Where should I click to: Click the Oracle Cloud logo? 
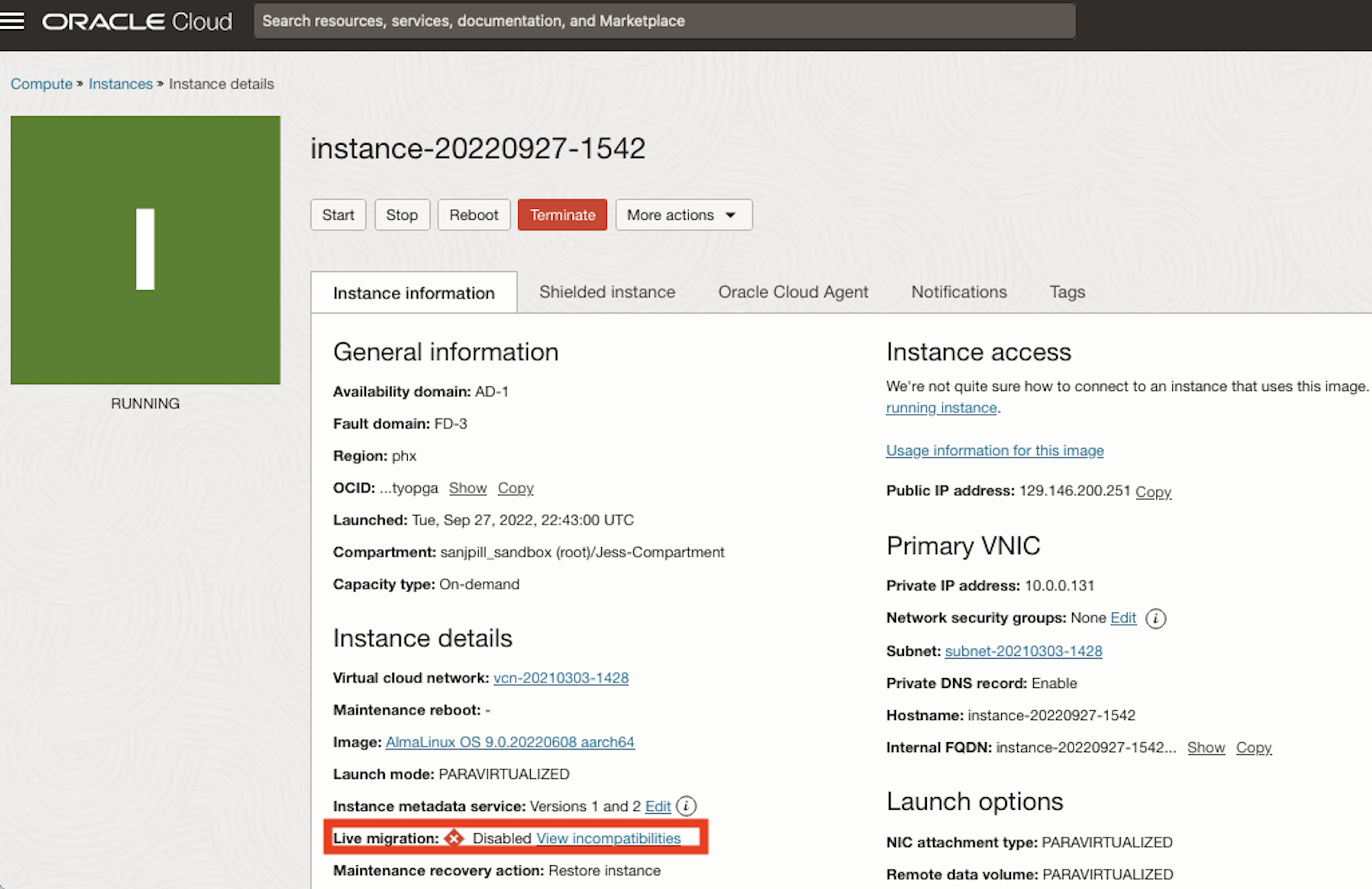click(137, 22)
